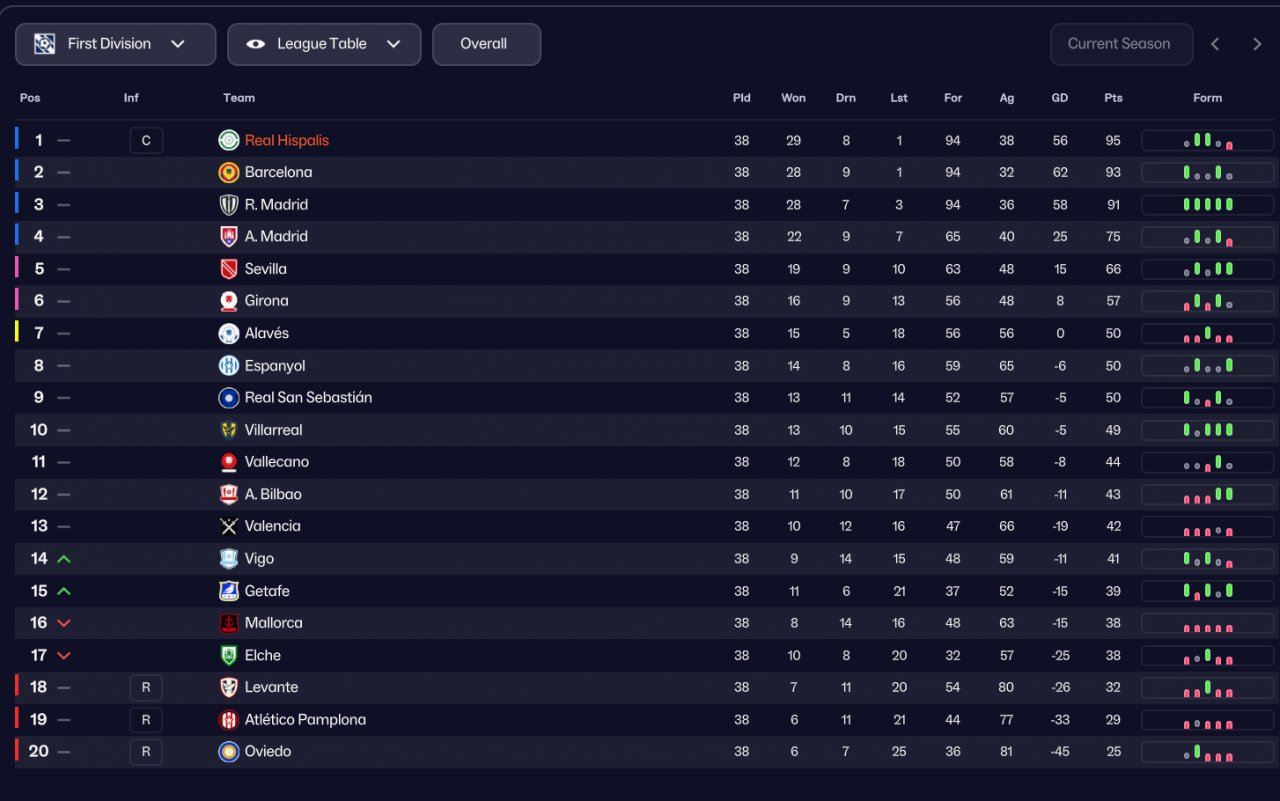Image resolution: width=1280 pixels, height=801 pixels.
Task: Select the Overall table filter button
Action: pos(486,44)
